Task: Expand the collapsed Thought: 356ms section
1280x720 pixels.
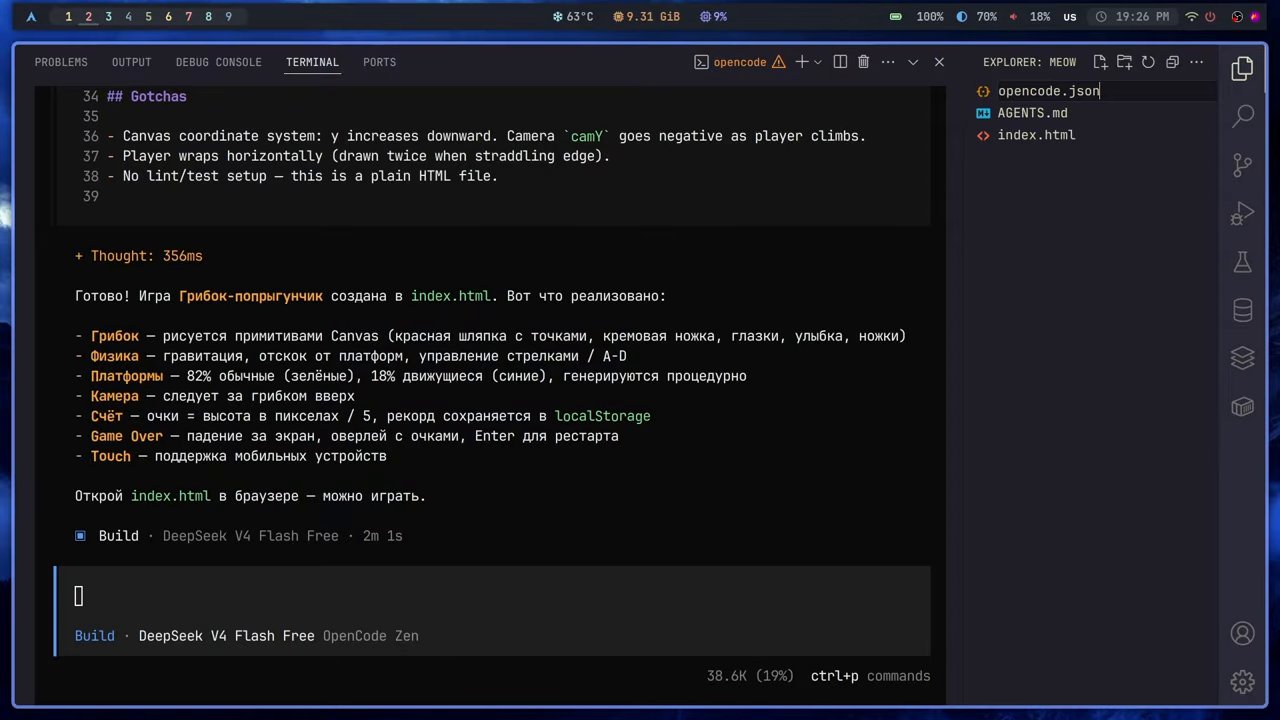Action: (x=139, y=256)
